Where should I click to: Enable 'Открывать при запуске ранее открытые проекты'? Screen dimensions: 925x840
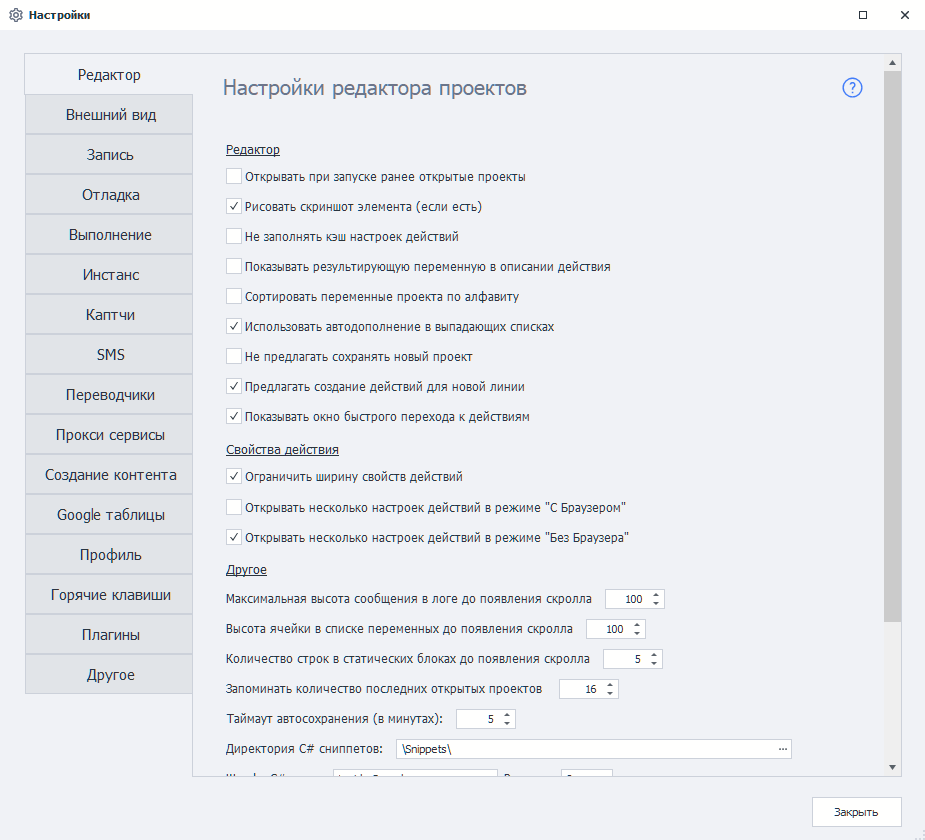(234, 177)
